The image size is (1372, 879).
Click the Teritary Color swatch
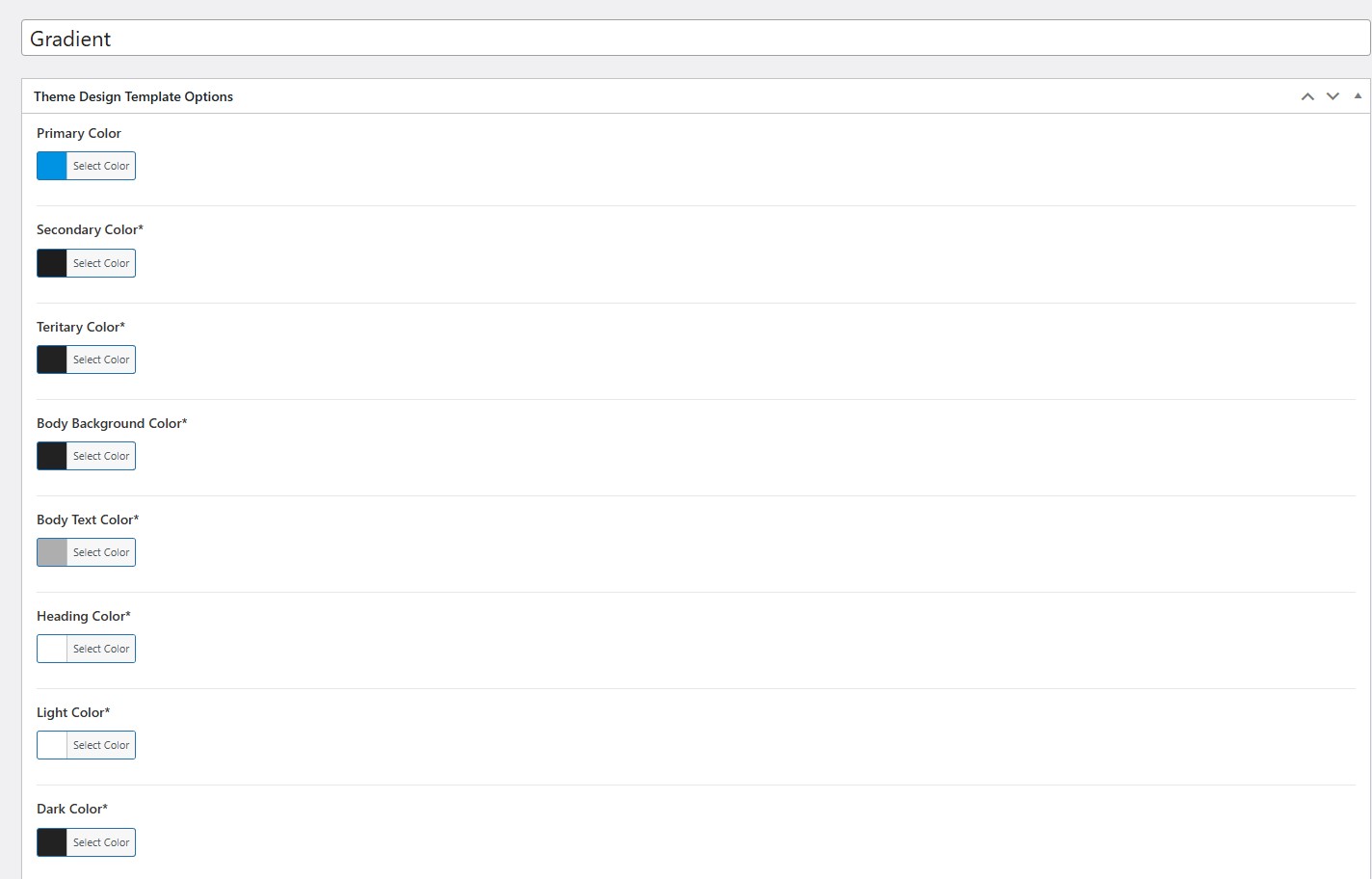(x=52, y=360)
